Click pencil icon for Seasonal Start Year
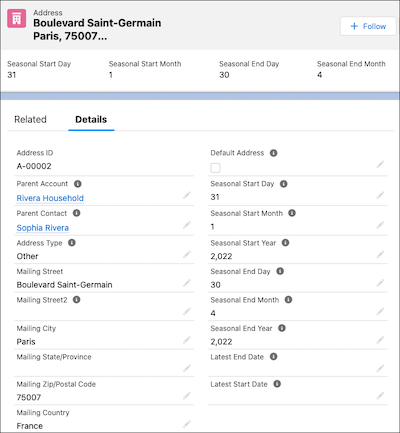This screenshot has width=400, height=433. point(380,255)
